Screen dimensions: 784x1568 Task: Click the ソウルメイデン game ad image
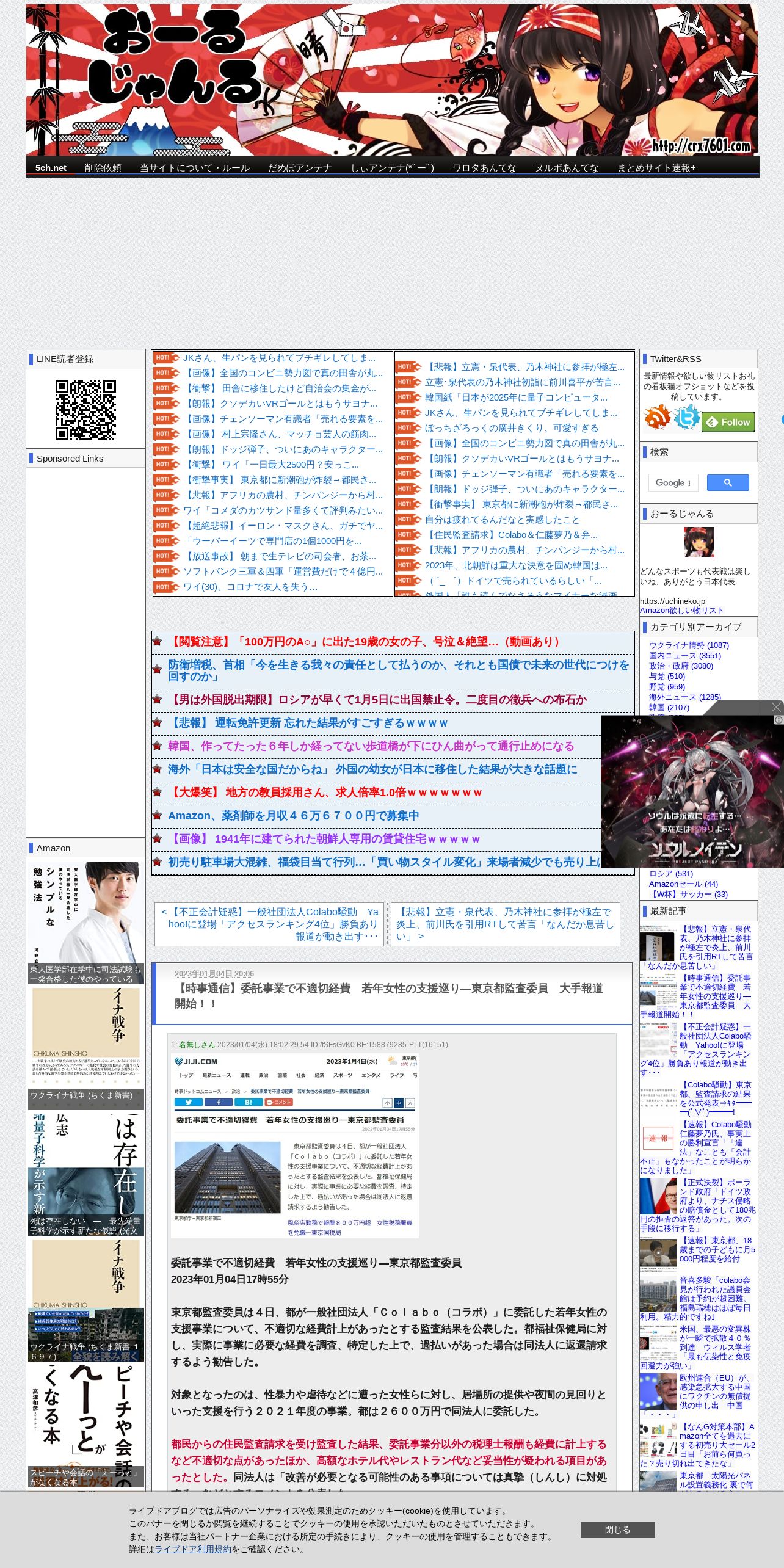(x=692, y=791)
